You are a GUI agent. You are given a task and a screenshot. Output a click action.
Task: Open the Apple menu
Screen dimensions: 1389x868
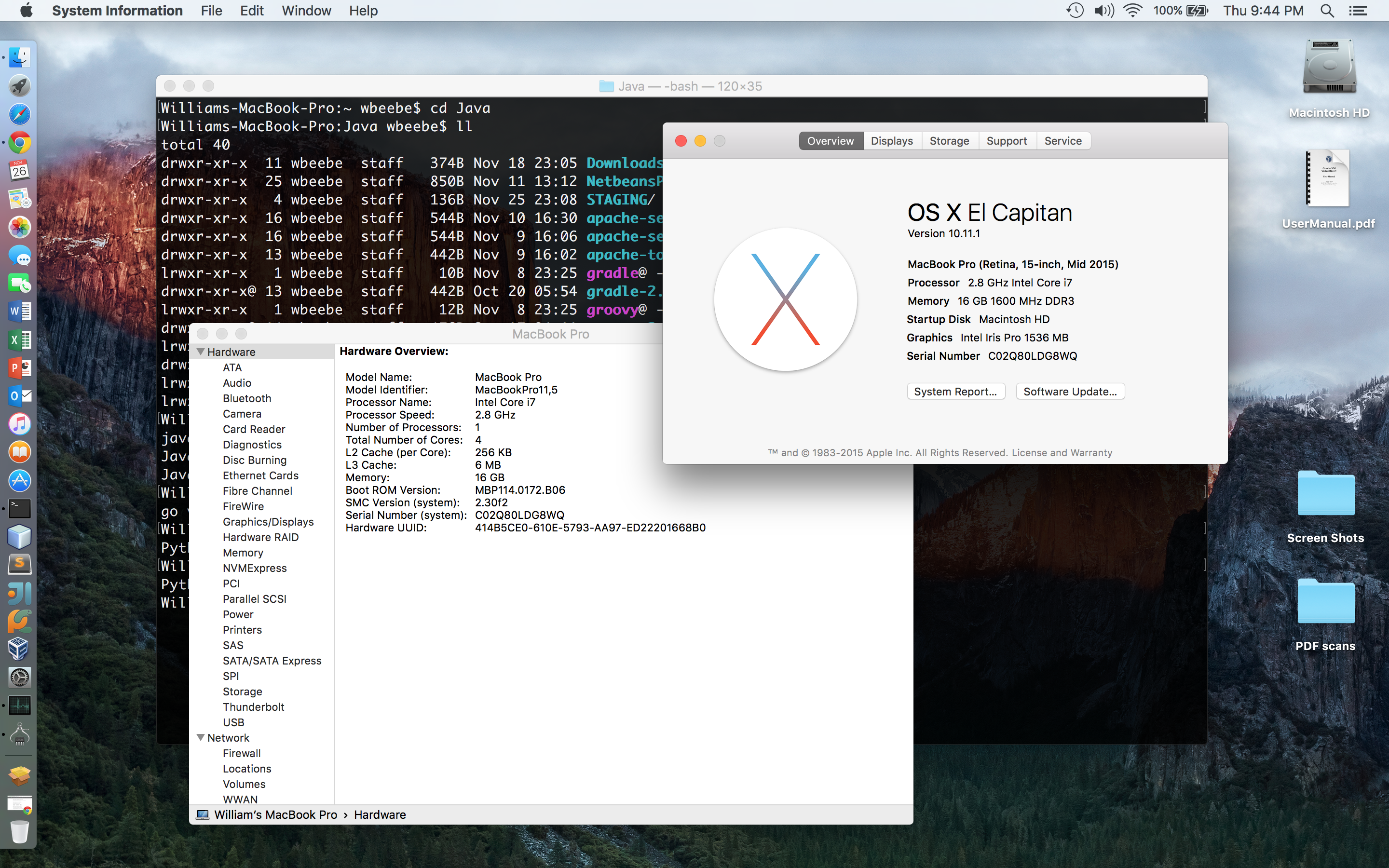(27, 11)
